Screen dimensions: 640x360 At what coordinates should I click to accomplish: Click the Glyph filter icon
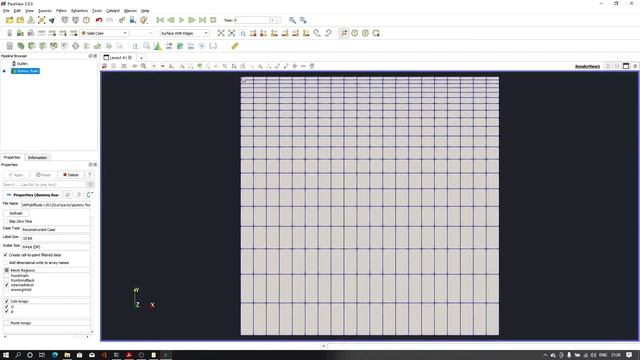(x=76, y=46)
